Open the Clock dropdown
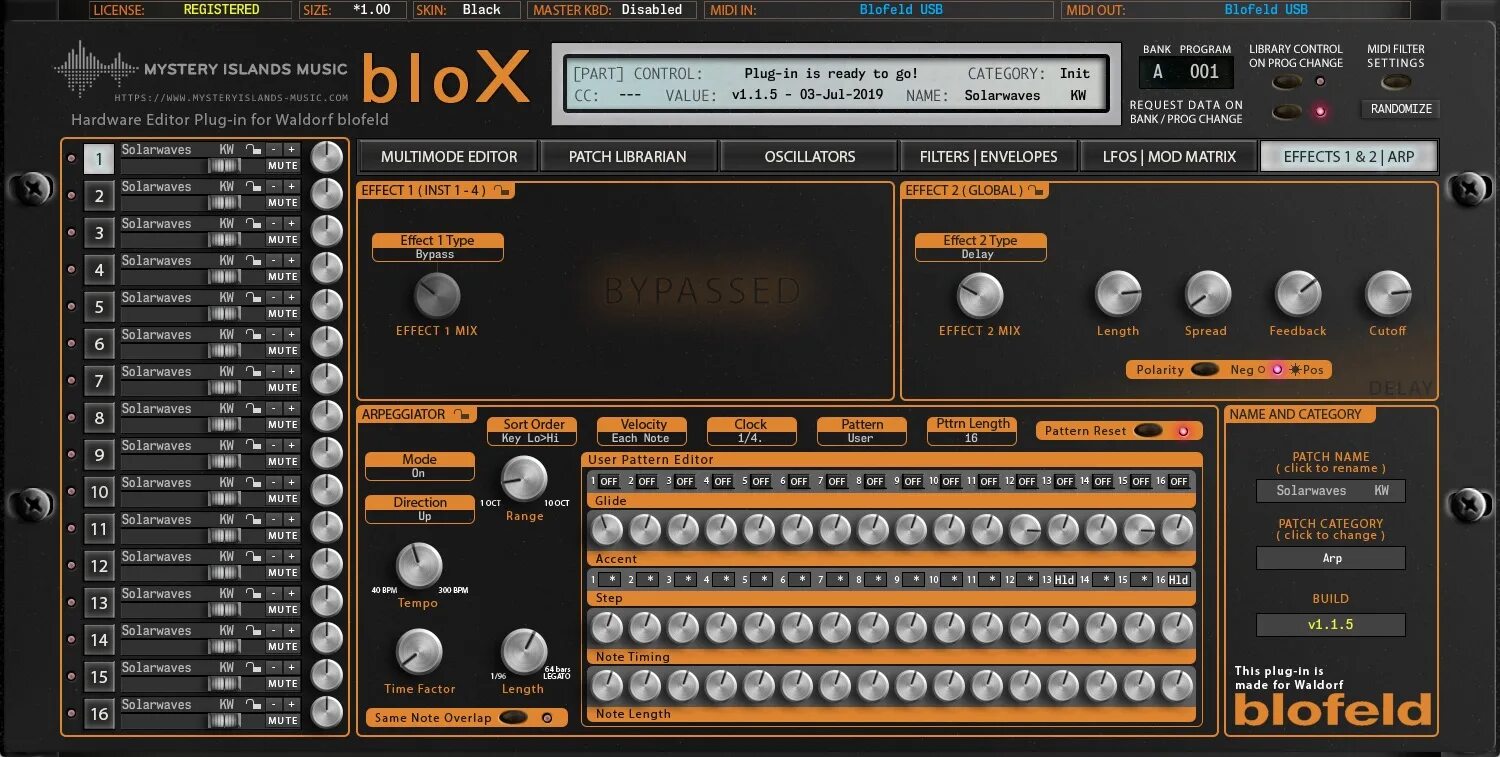 click(751, 431)
